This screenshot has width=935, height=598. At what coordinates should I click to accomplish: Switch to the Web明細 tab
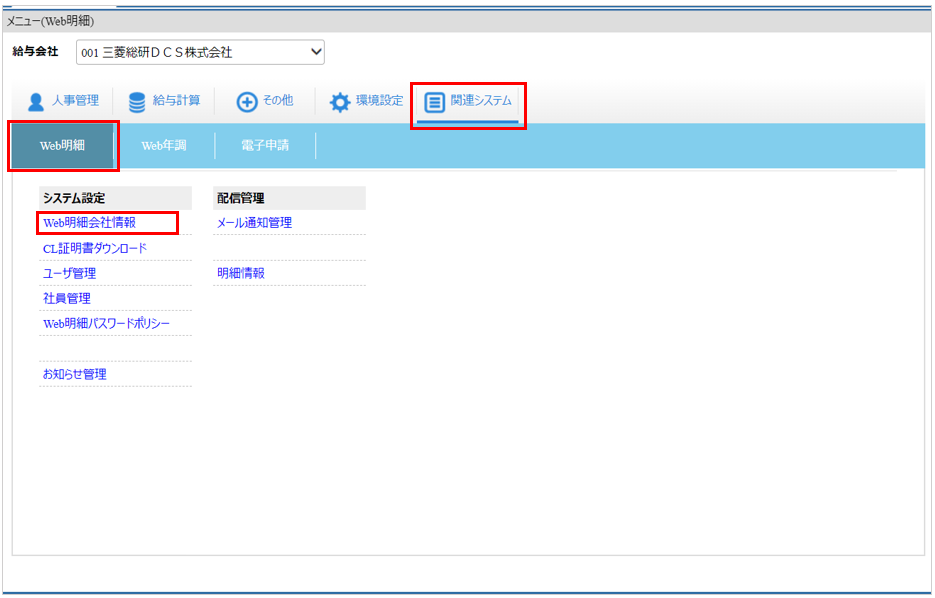coord(63,146)
